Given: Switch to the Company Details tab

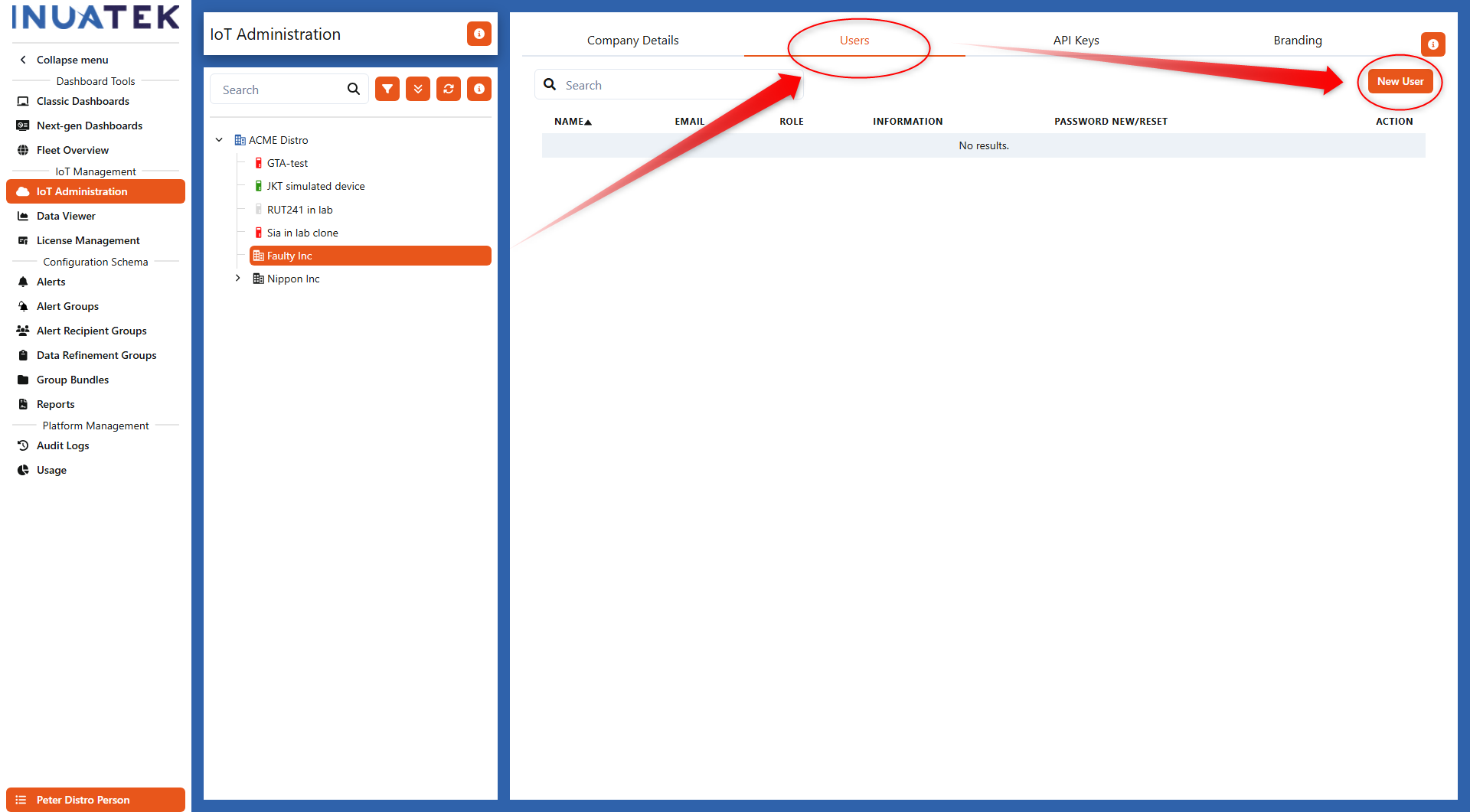Looking at the screenshot, I should (x=632, y=40).
